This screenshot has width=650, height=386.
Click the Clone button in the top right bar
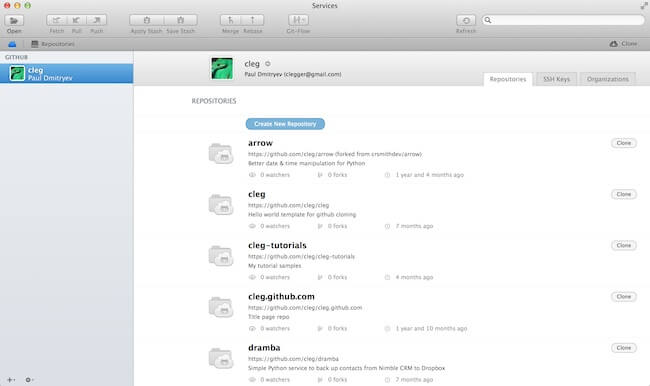623,44
